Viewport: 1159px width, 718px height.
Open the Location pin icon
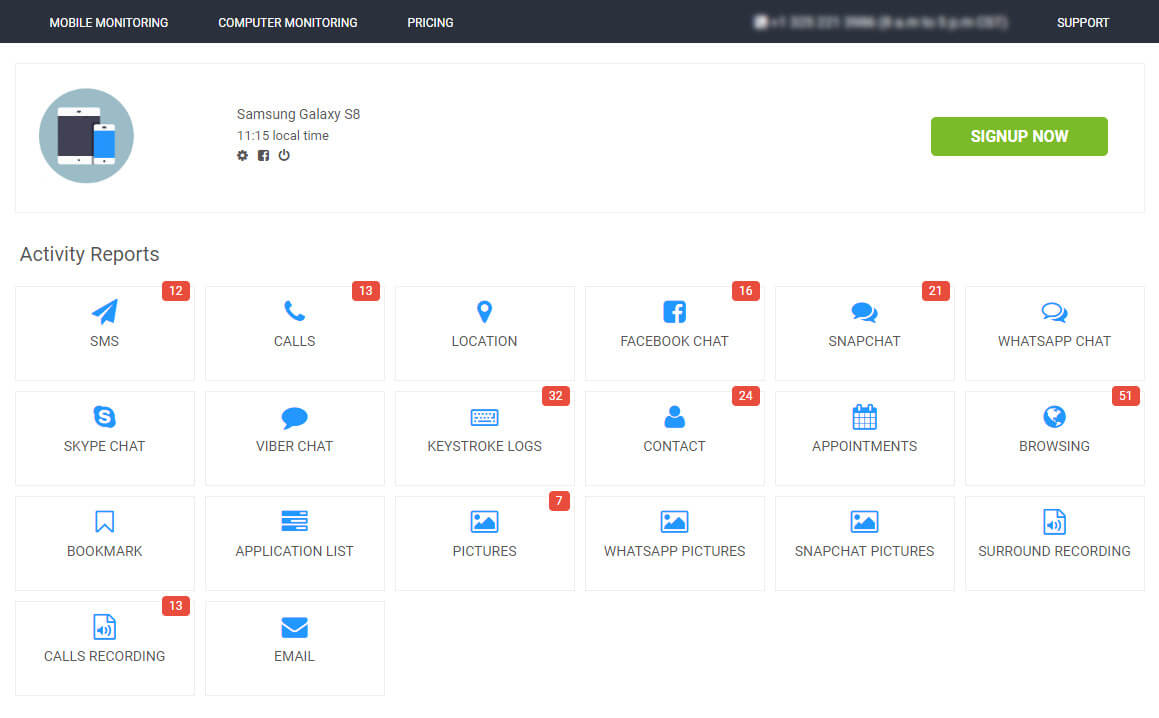click(x=484, y=312)
